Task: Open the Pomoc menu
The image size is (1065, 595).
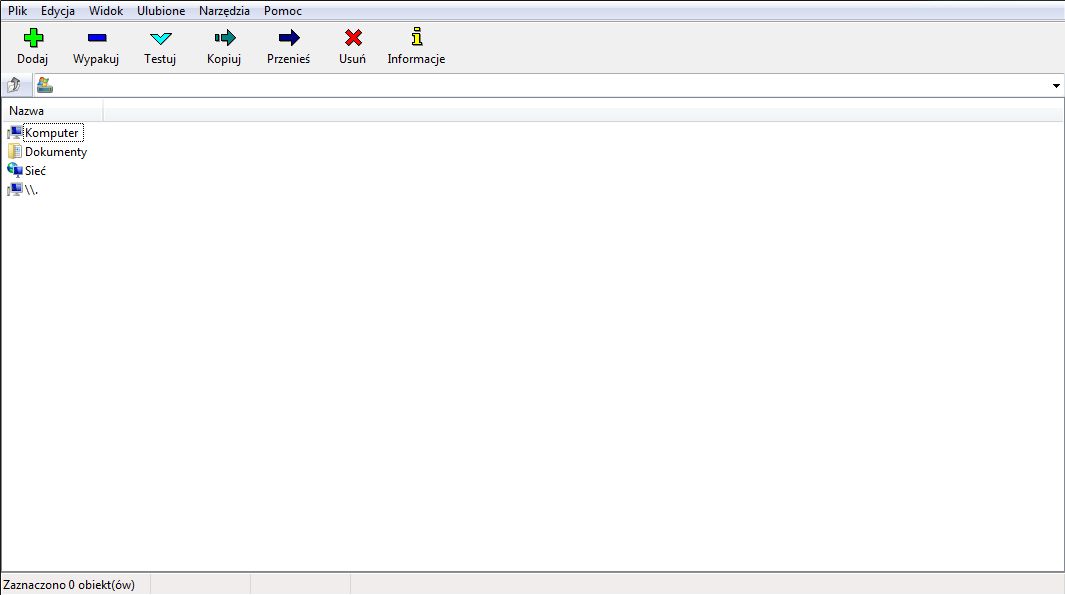Action: point(283,11)
